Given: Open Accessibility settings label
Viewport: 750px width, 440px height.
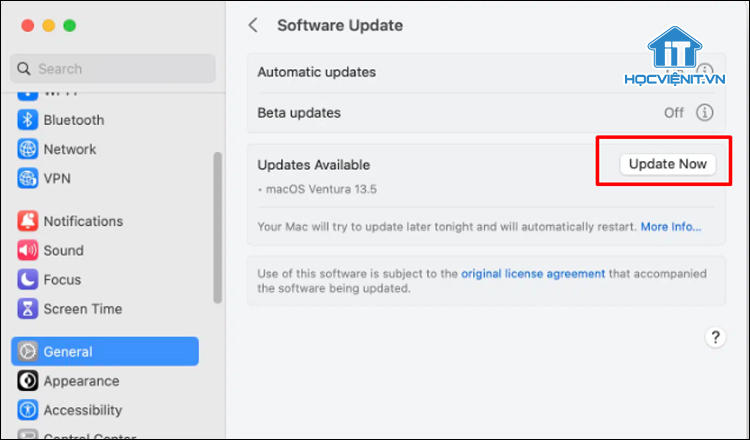Looking at the screenshot, I should pyautogui.click(x=83, y=410).
